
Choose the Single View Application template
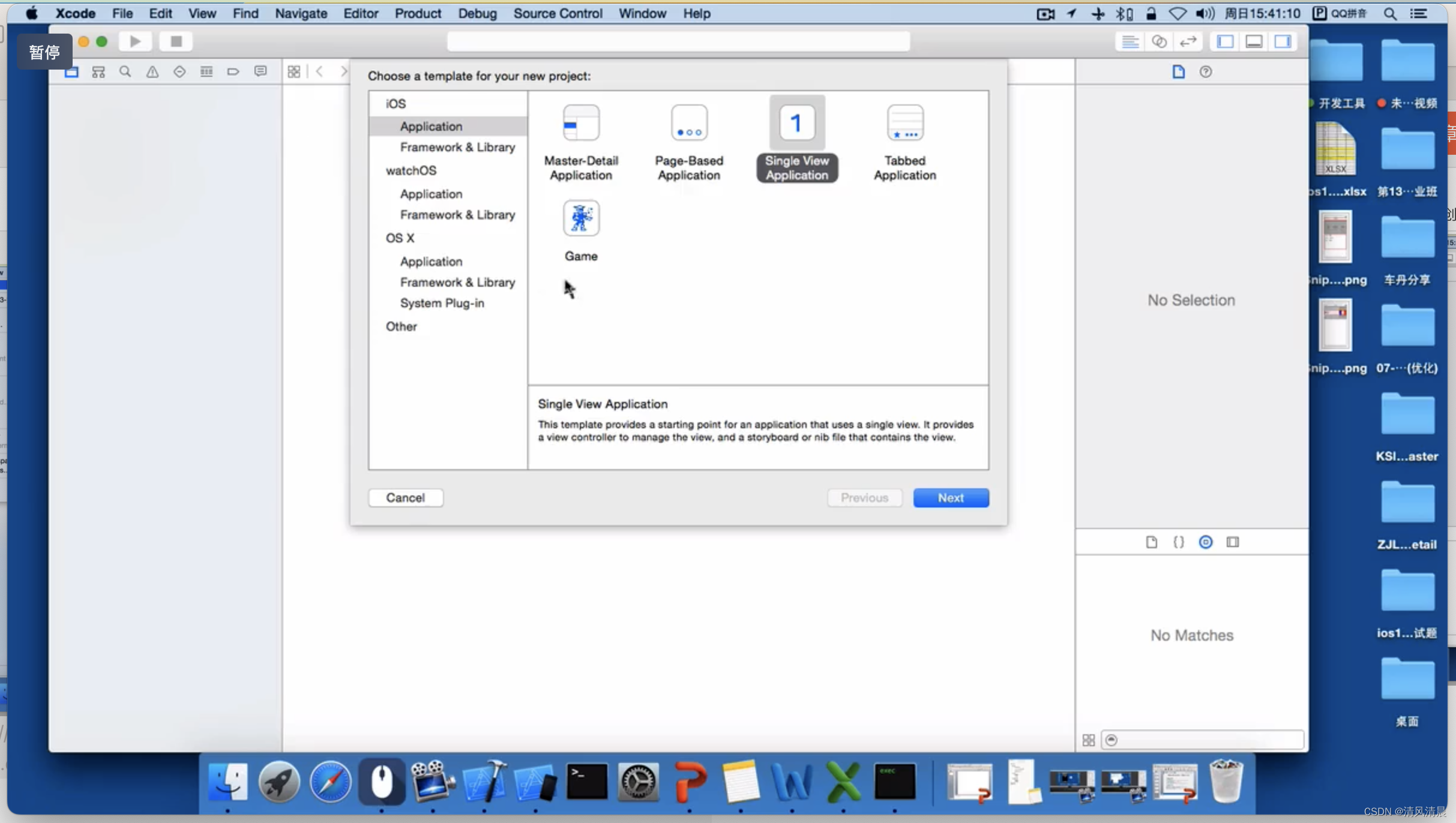(x=796, y=139)
